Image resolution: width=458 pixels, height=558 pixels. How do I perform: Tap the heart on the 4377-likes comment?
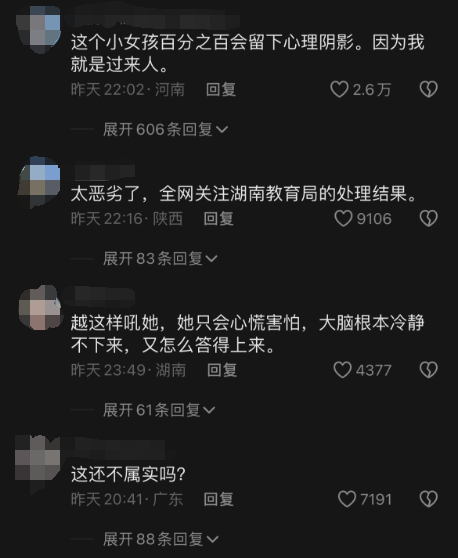[342, 370]
